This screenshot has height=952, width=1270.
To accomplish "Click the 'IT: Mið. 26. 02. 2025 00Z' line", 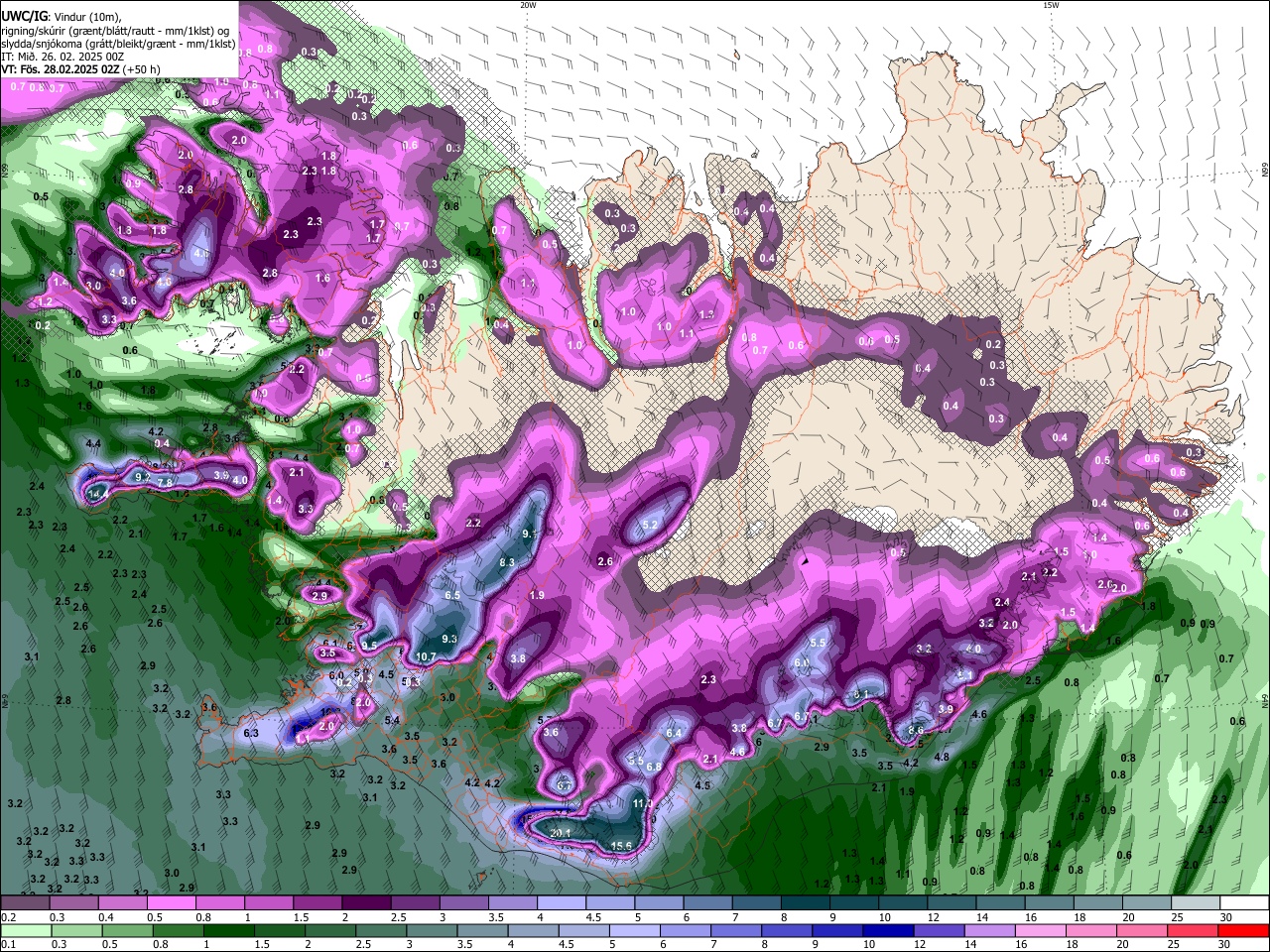I will click(63, 57).
